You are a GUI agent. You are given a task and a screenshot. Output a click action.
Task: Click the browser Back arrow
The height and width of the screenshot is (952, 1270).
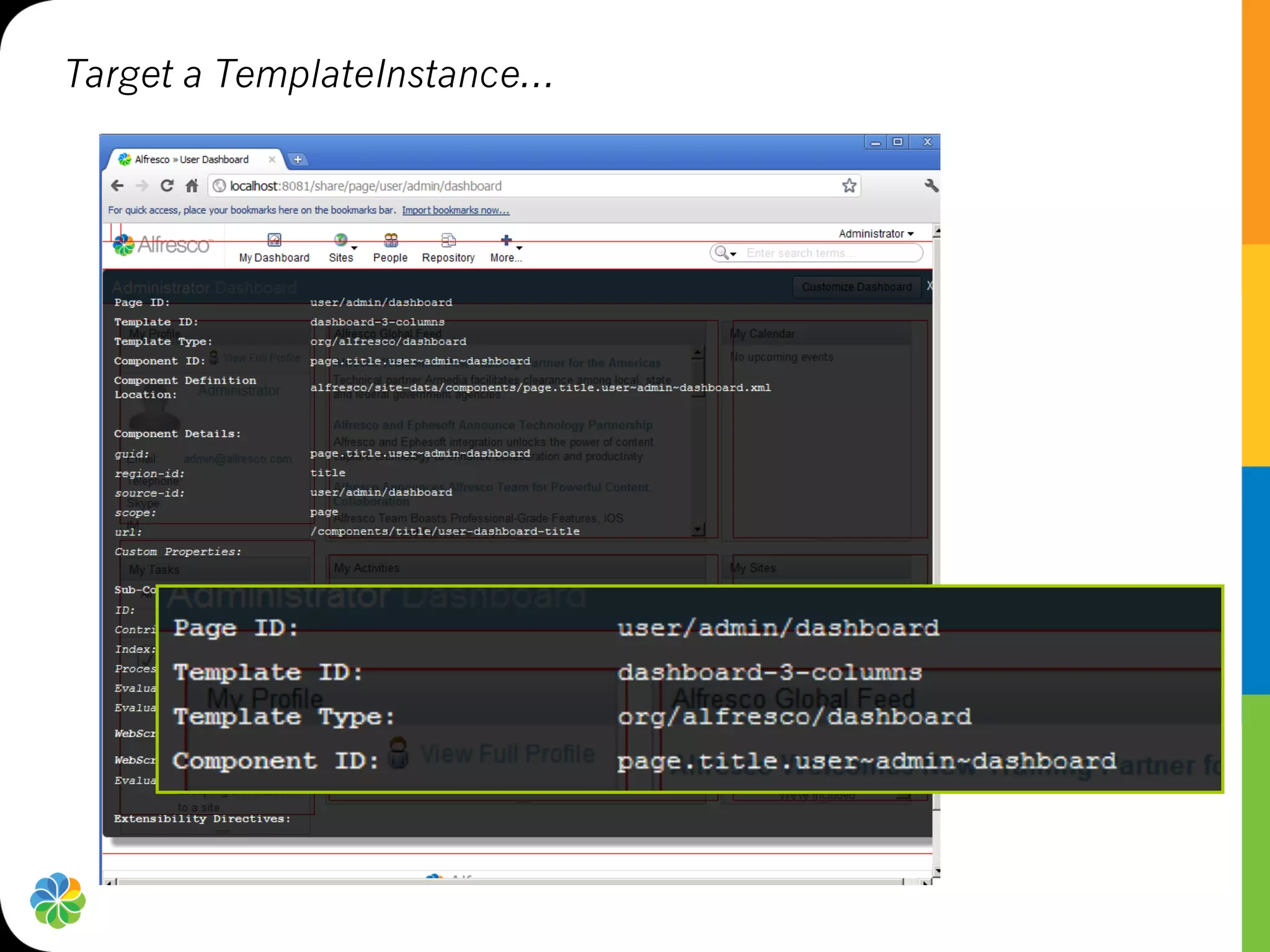tap(117, 186)
